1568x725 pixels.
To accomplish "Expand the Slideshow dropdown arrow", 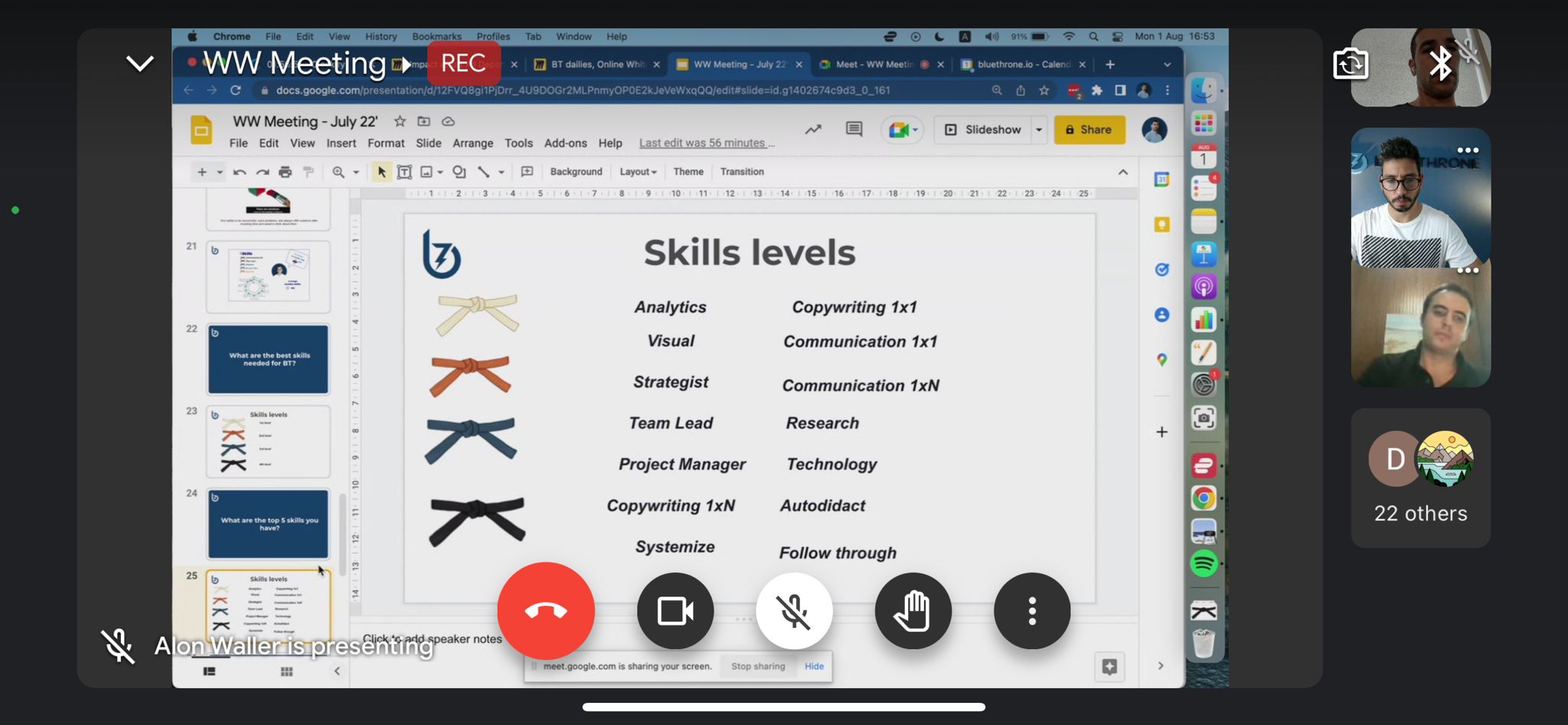I will coord(1039,130).
